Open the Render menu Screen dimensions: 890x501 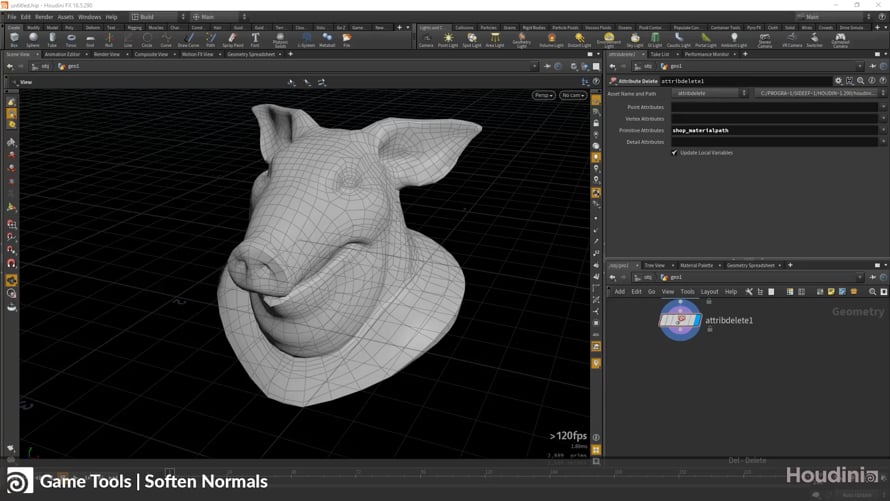(x=44, y=17)
